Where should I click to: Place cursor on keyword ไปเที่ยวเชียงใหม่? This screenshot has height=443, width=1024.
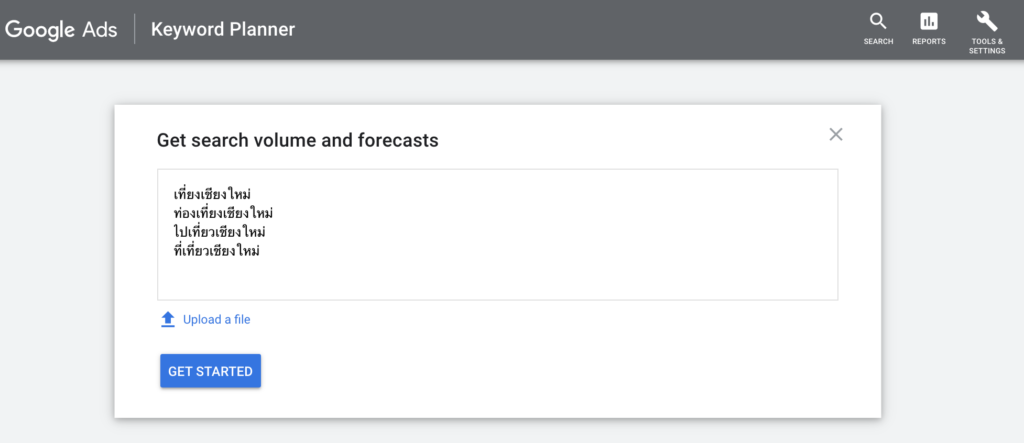click(x=219, y=232)
